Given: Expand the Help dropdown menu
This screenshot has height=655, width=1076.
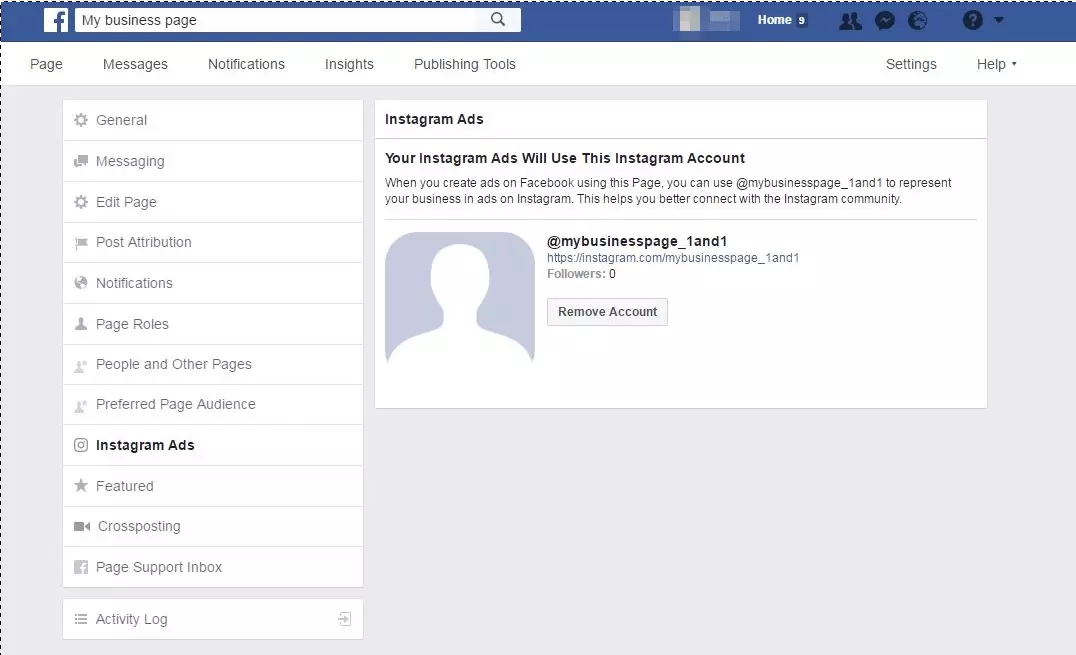Looking at the screenshot, I should point(996,64).
